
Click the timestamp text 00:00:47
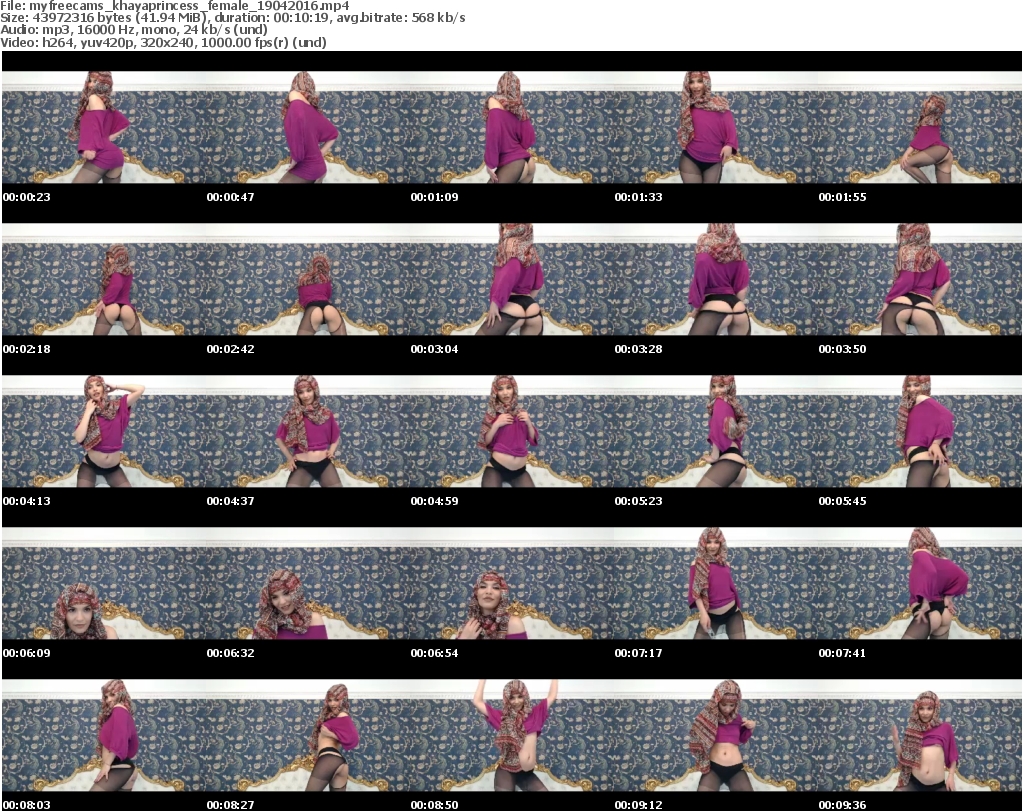(231, 197)
